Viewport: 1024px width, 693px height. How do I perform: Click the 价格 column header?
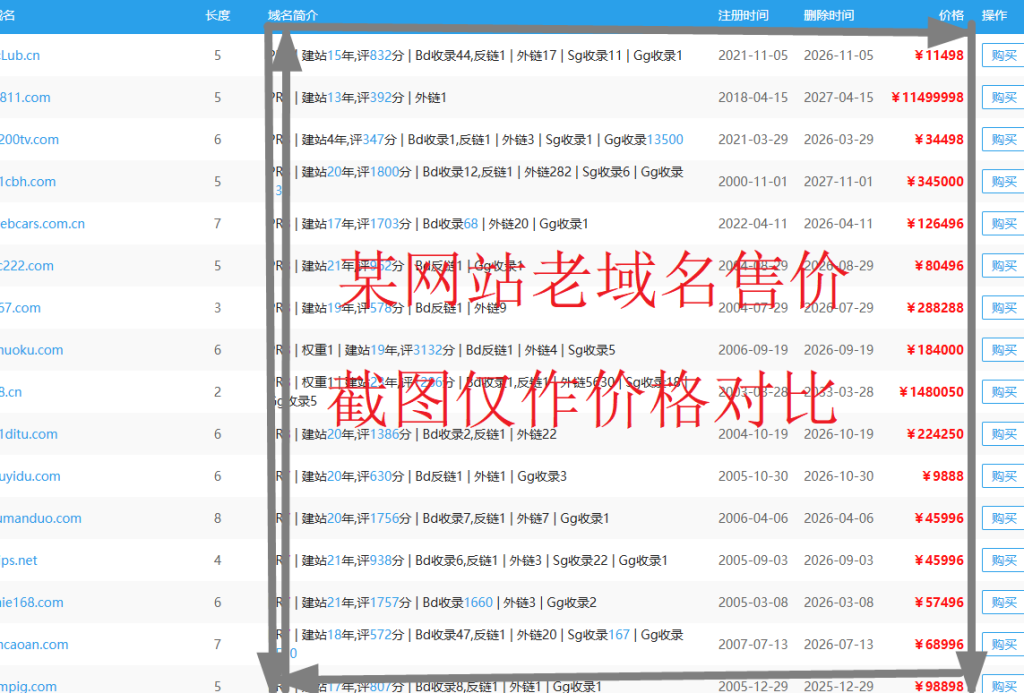(x=951, y=16)
